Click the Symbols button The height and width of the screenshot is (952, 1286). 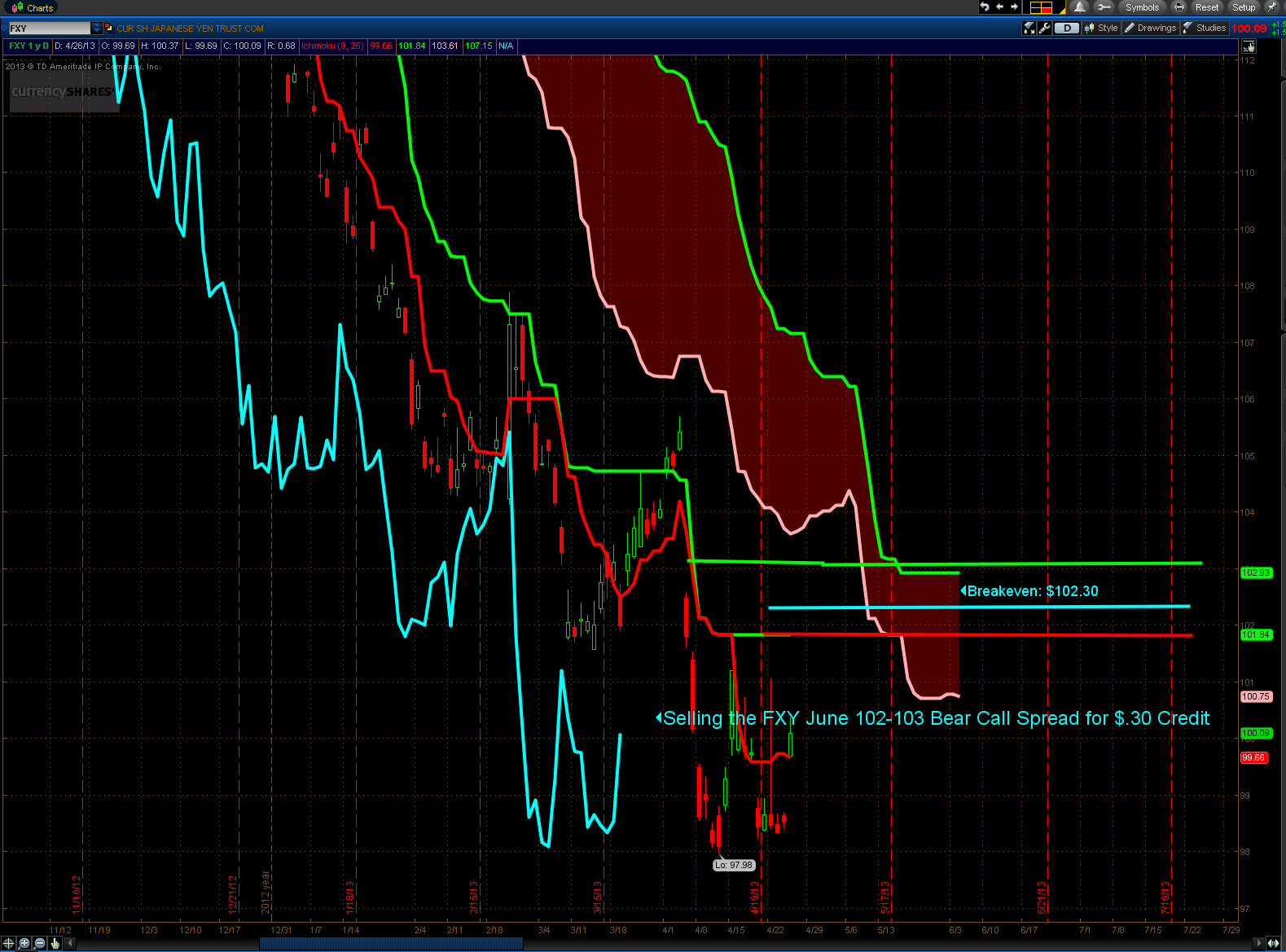pos(1142,7)
